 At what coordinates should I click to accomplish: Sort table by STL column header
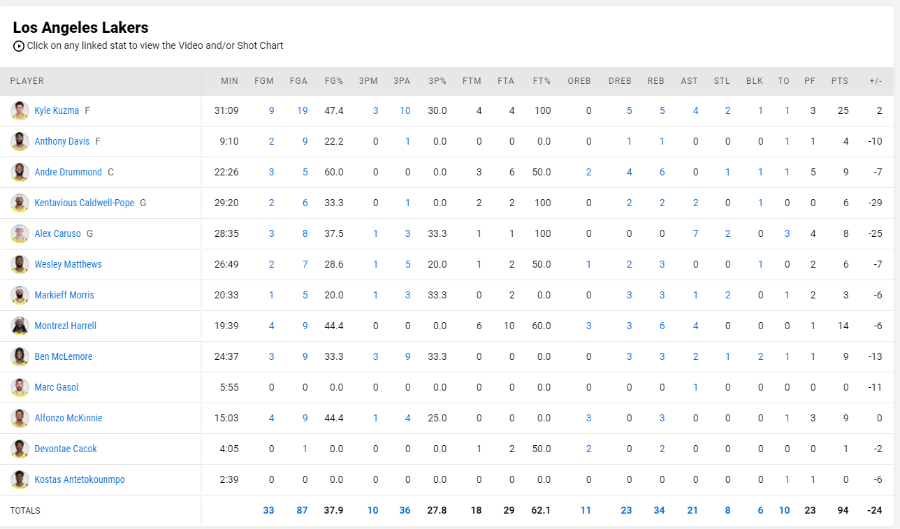click(x=721, y=81)
